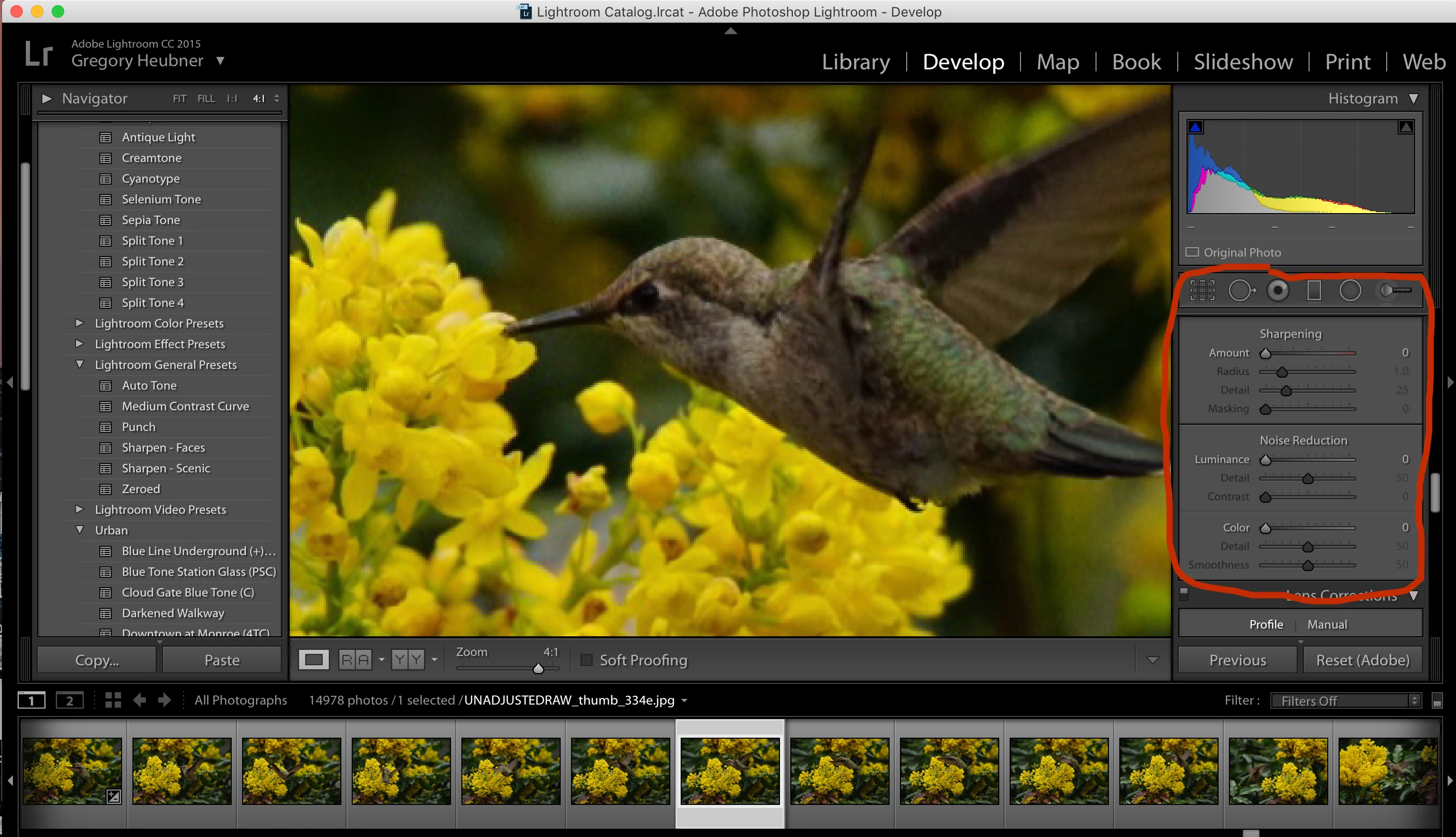Select the Crop Overlay tool
Image resolution: width=1456 pixels, height=837 pixels.
(x=1202, y=290)
